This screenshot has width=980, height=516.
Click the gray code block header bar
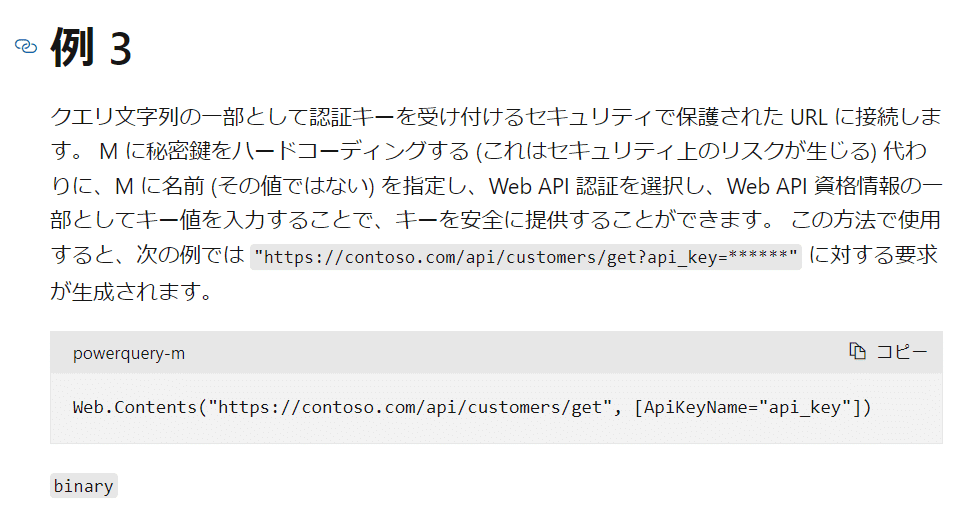(496, 352)
